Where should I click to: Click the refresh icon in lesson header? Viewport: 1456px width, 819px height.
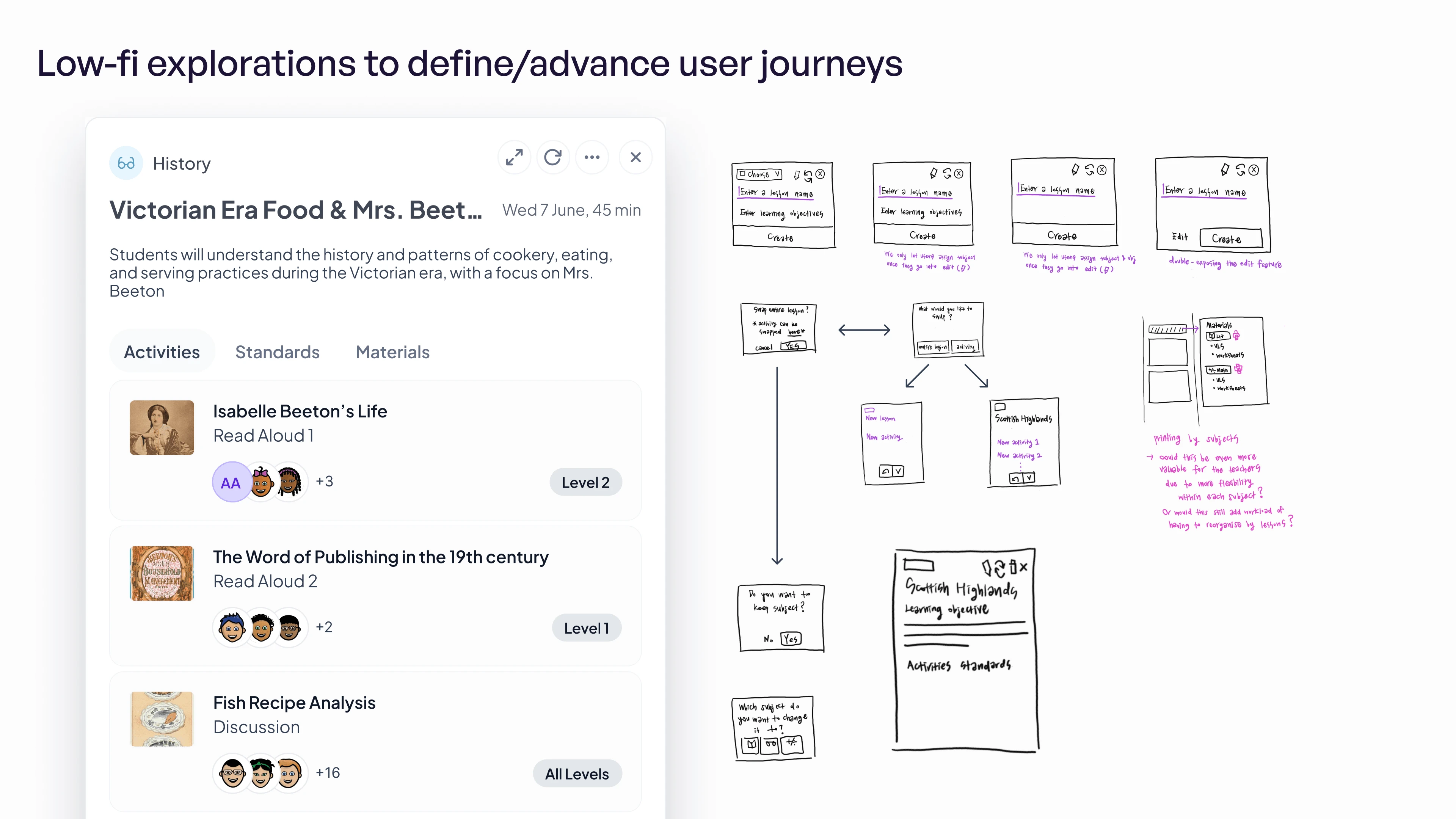tap(553, 157)
